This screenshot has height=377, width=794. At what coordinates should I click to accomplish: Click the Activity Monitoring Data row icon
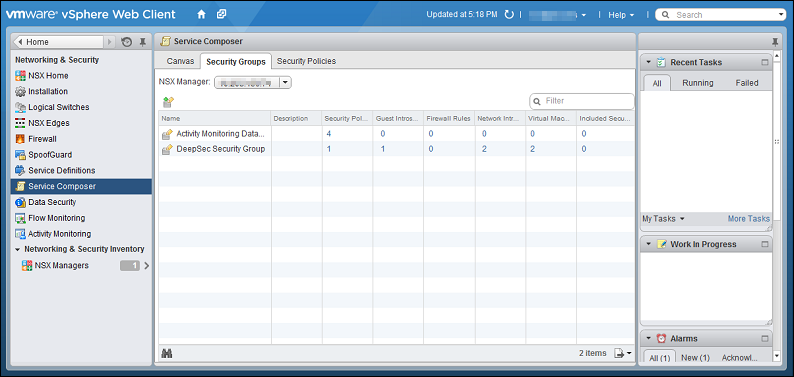click(167, 134)
